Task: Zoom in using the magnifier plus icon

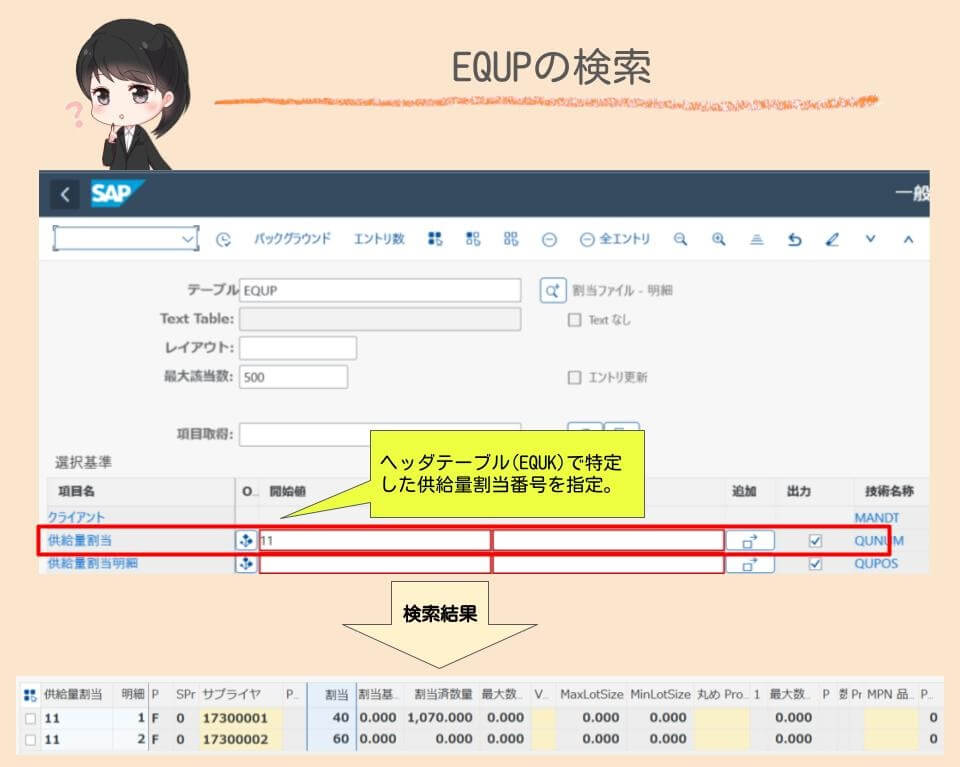Action: [x=718, y=239]
